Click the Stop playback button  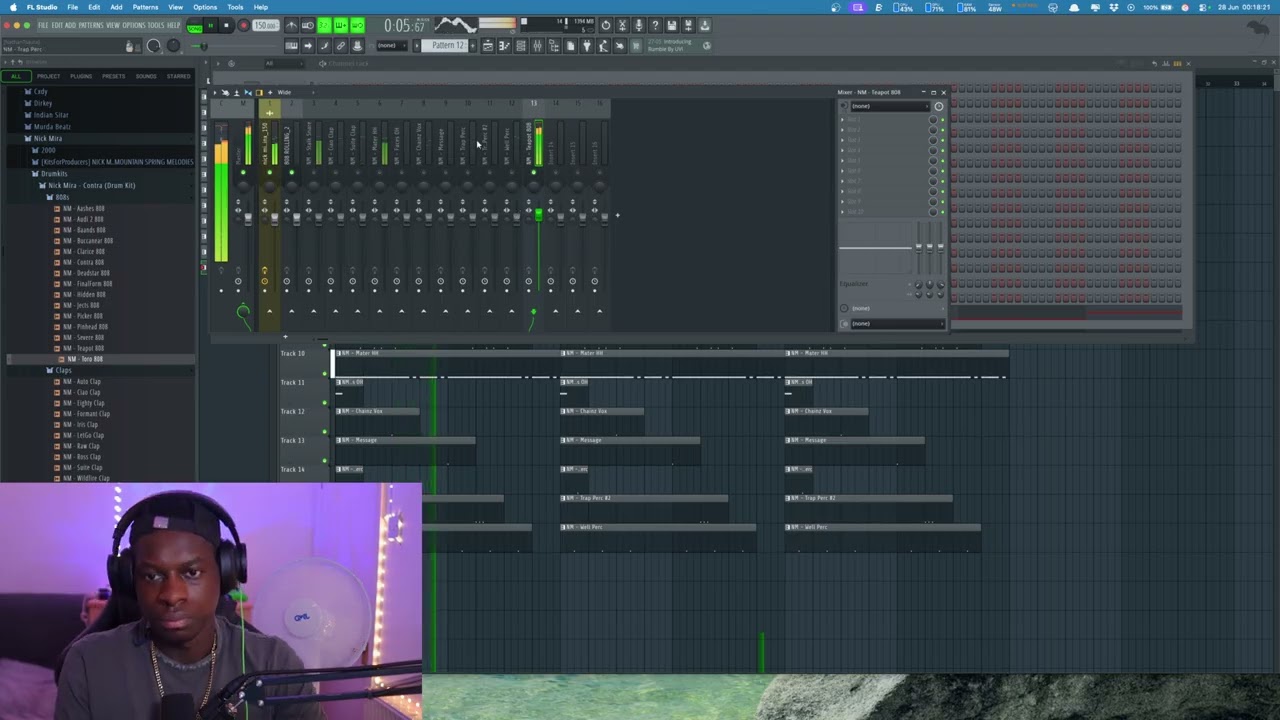pyautogui.click(x=227, y=25)
